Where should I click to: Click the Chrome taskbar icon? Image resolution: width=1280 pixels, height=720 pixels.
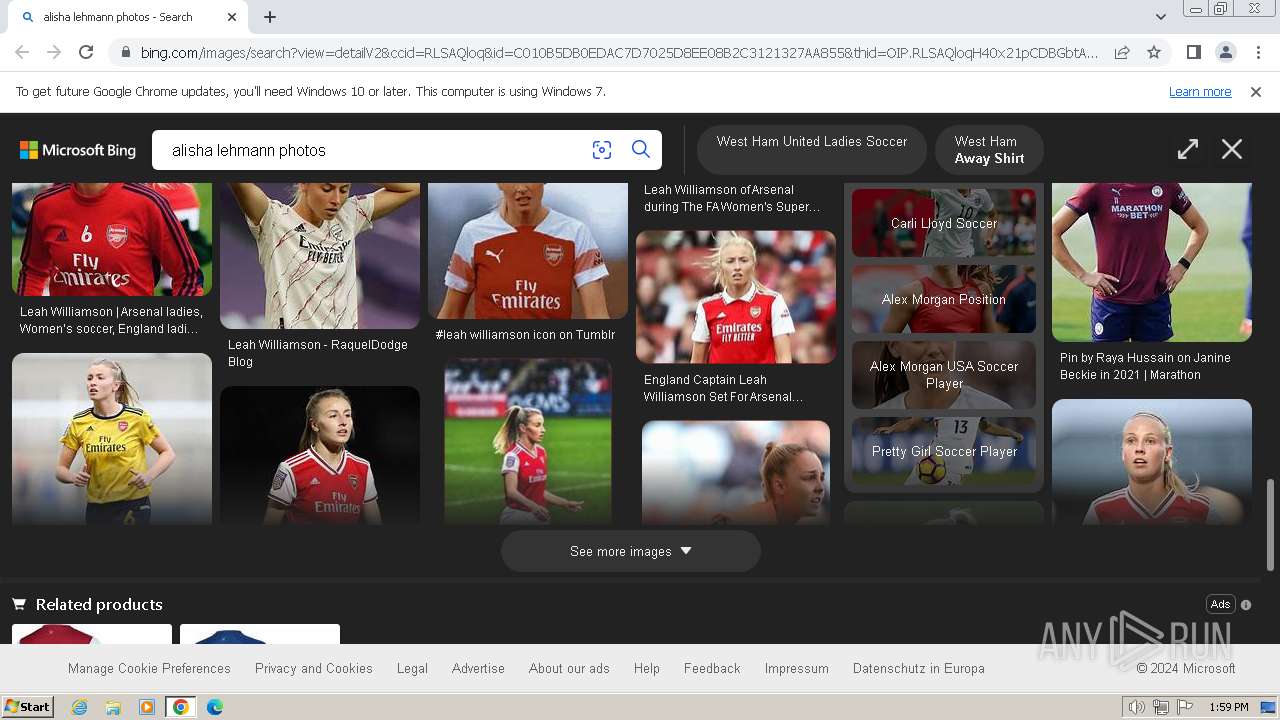180,707
